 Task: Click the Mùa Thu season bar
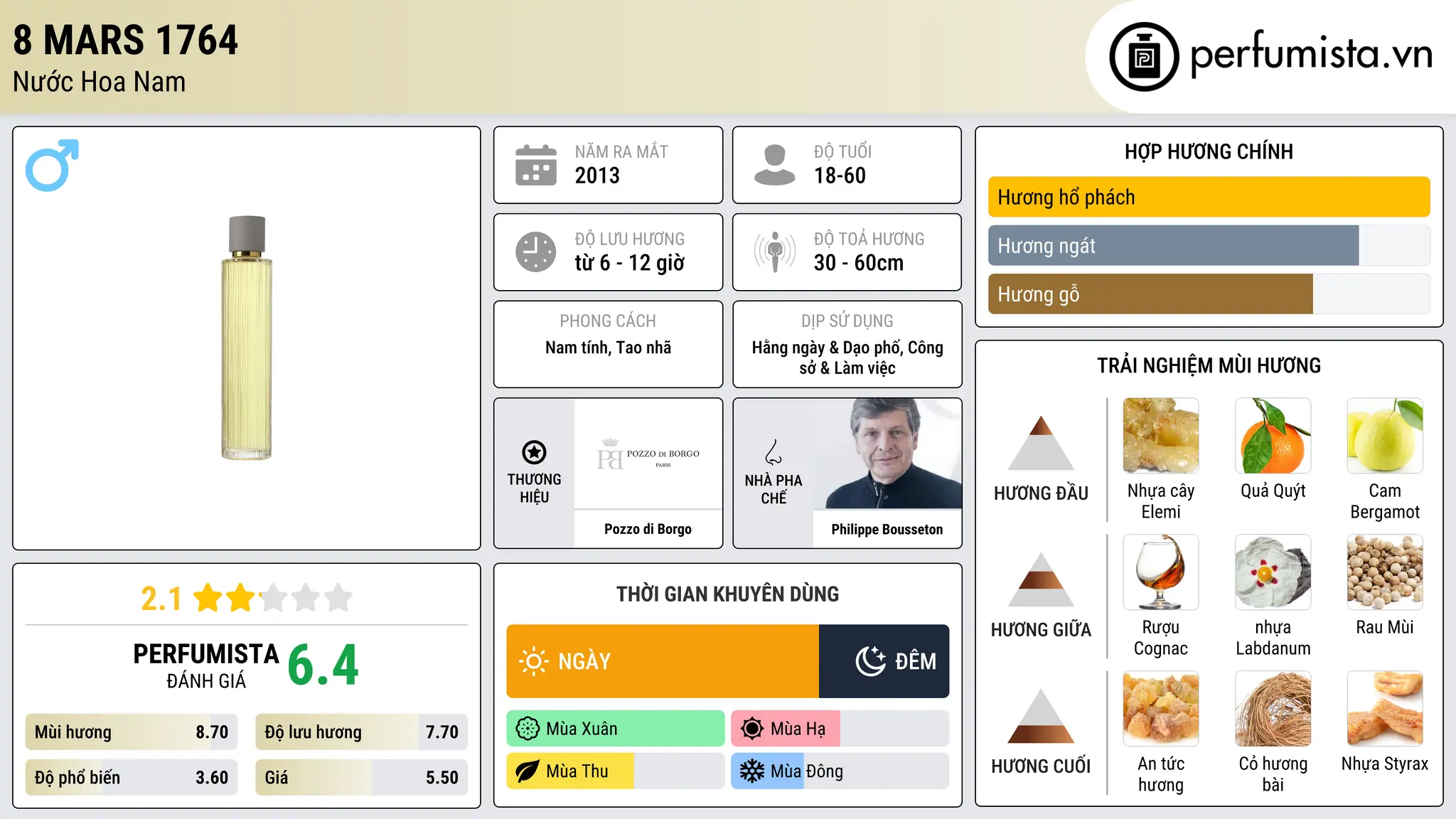coord(616,771)
